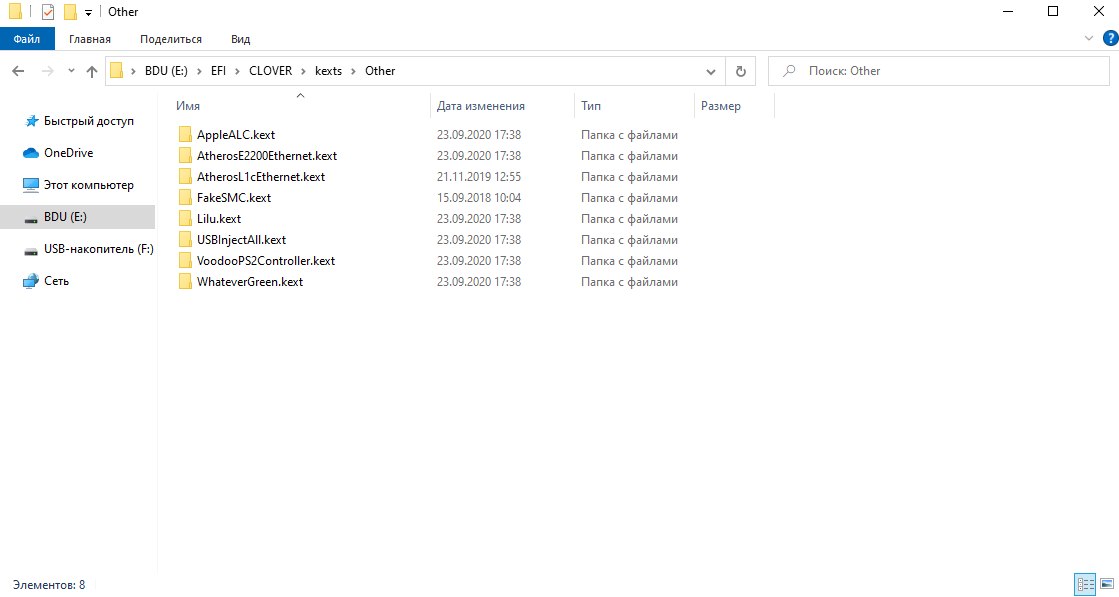Viewport: 1119px width, 597px height.
Task: Click the Этот компьютер monitor icon
Action: pyautogui.click(x=31, y=185)
